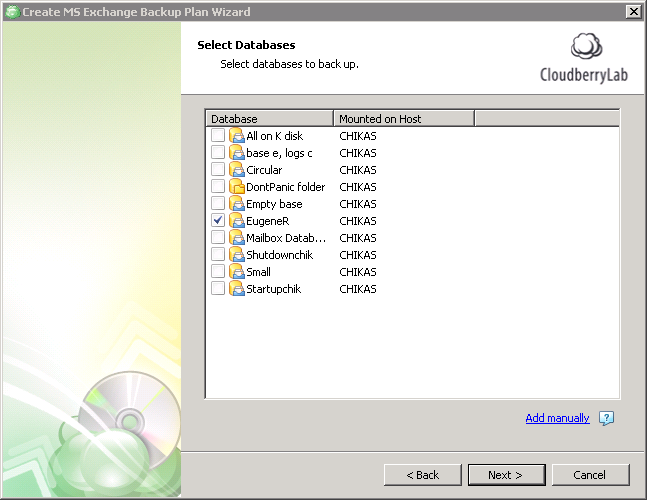Select the Small database name
The image size is (647, 500).
pos(259,272)
